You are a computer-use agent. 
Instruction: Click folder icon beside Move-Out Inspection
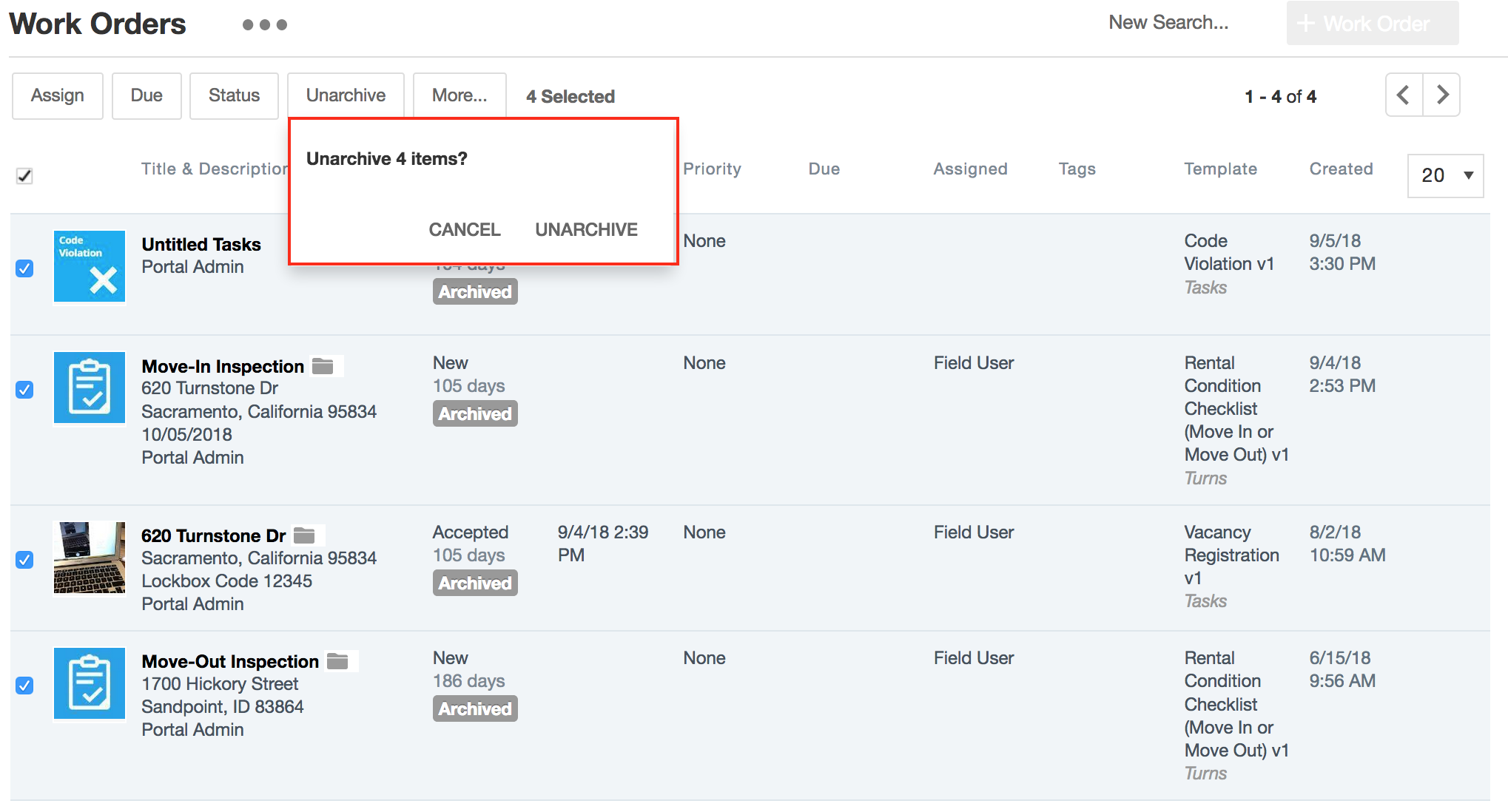(x=337, y=661)
